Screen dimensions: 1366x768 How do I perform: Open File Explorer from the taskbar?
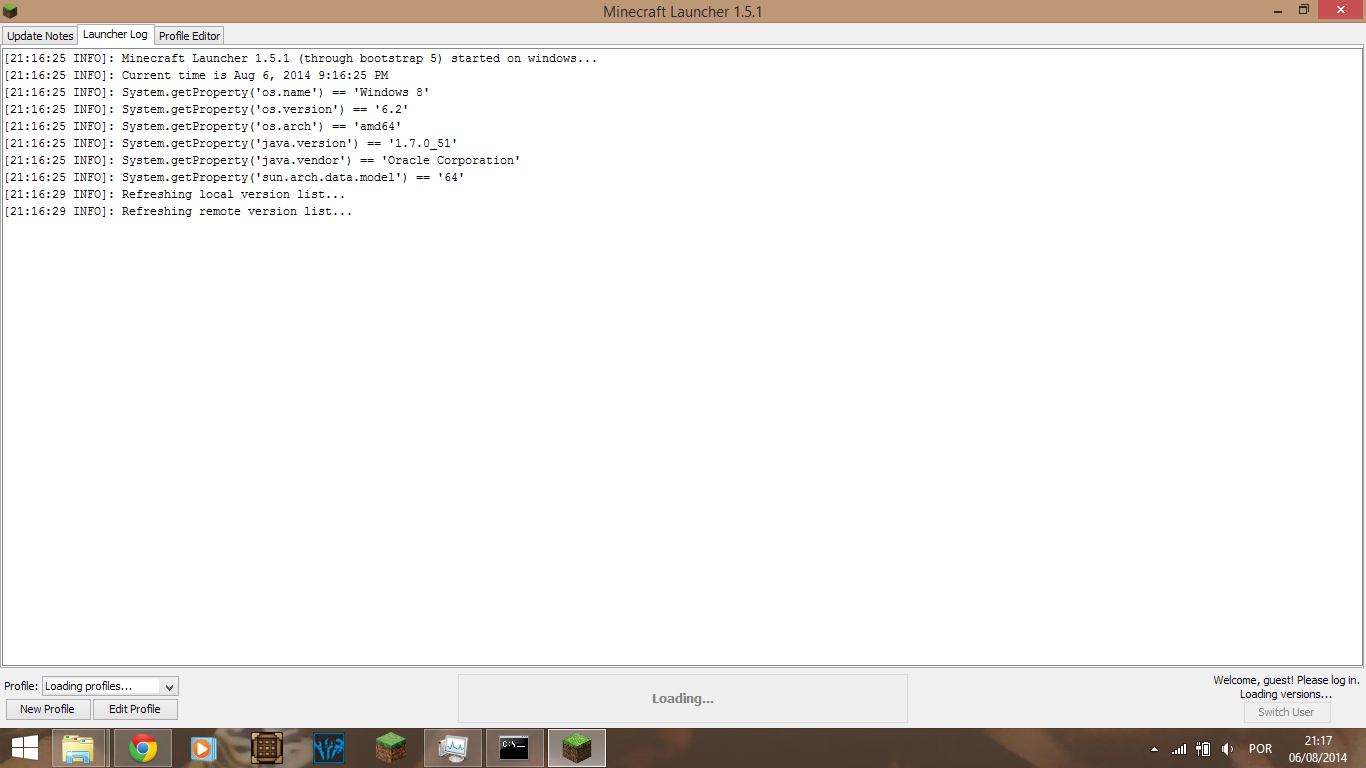pyautogui.click(x=78, y=748)
